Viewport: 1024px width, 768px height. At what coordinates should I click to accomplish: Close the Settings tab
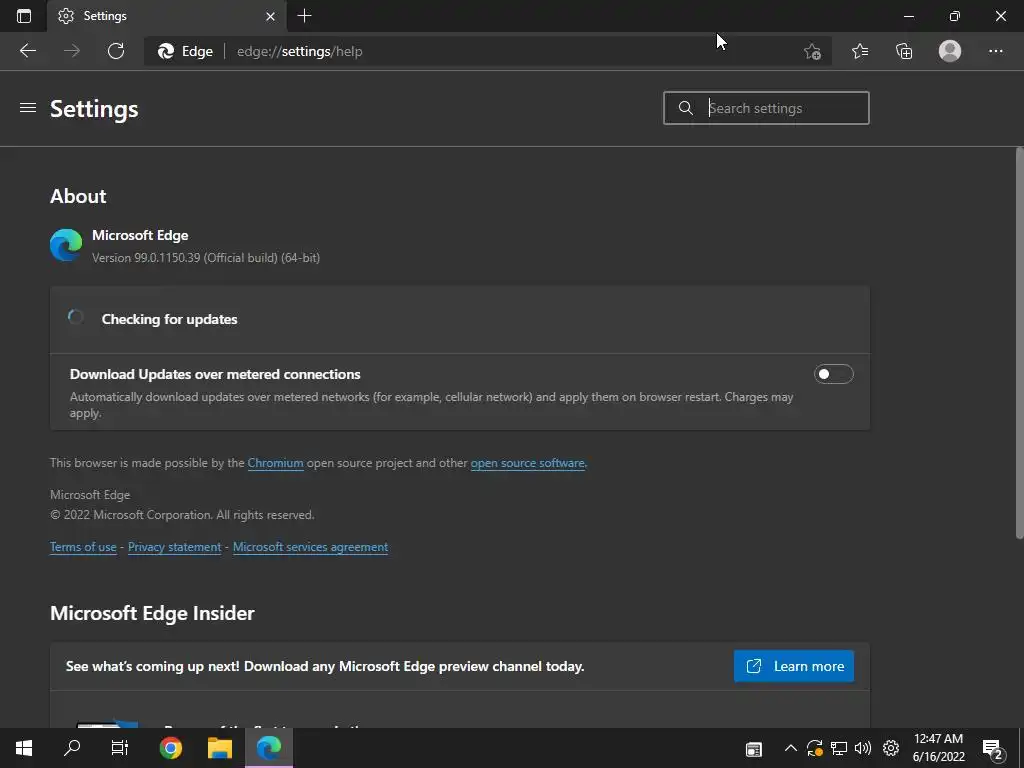pyautogui.click(x=270, y=16)
